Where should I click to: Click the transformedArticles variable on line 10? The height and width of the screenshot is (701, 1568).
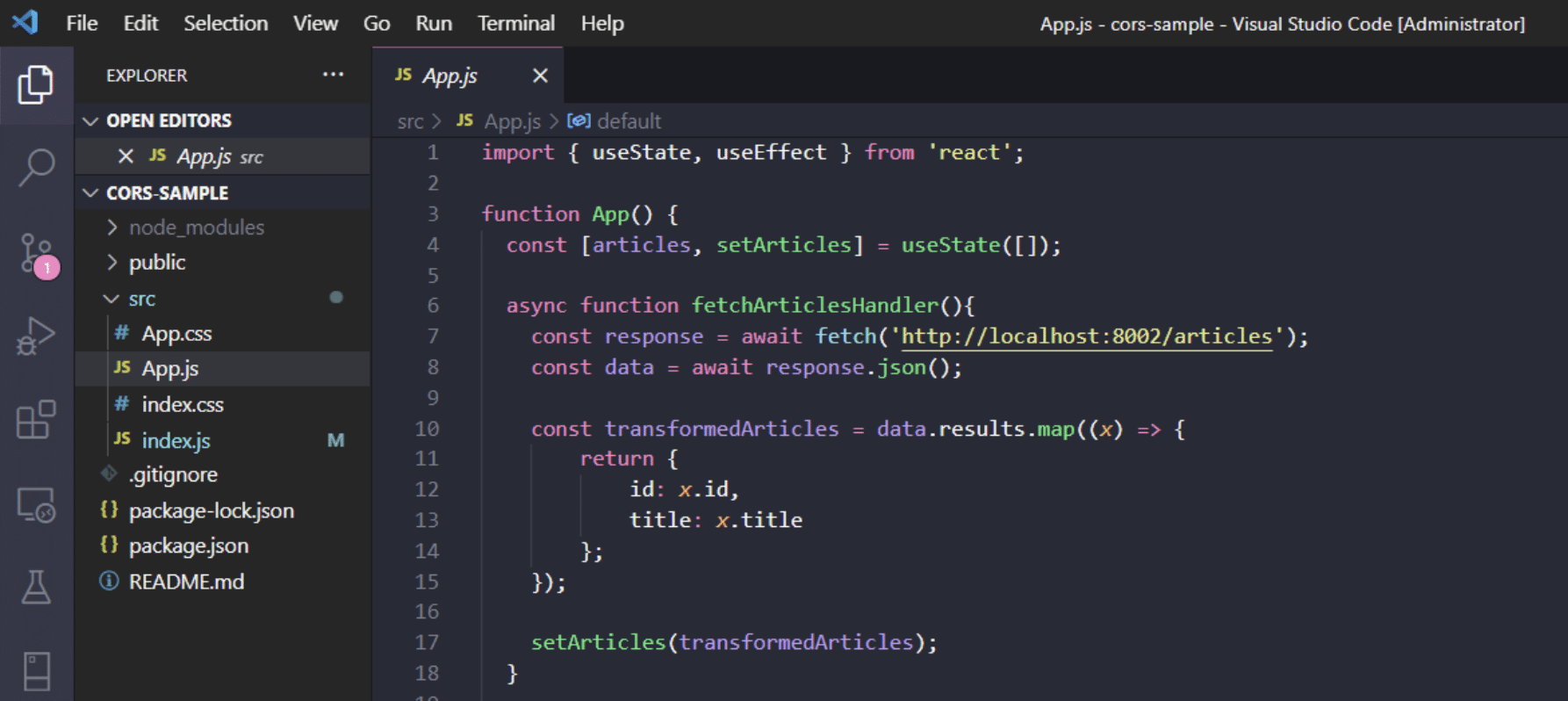click(x=722, y=429)
